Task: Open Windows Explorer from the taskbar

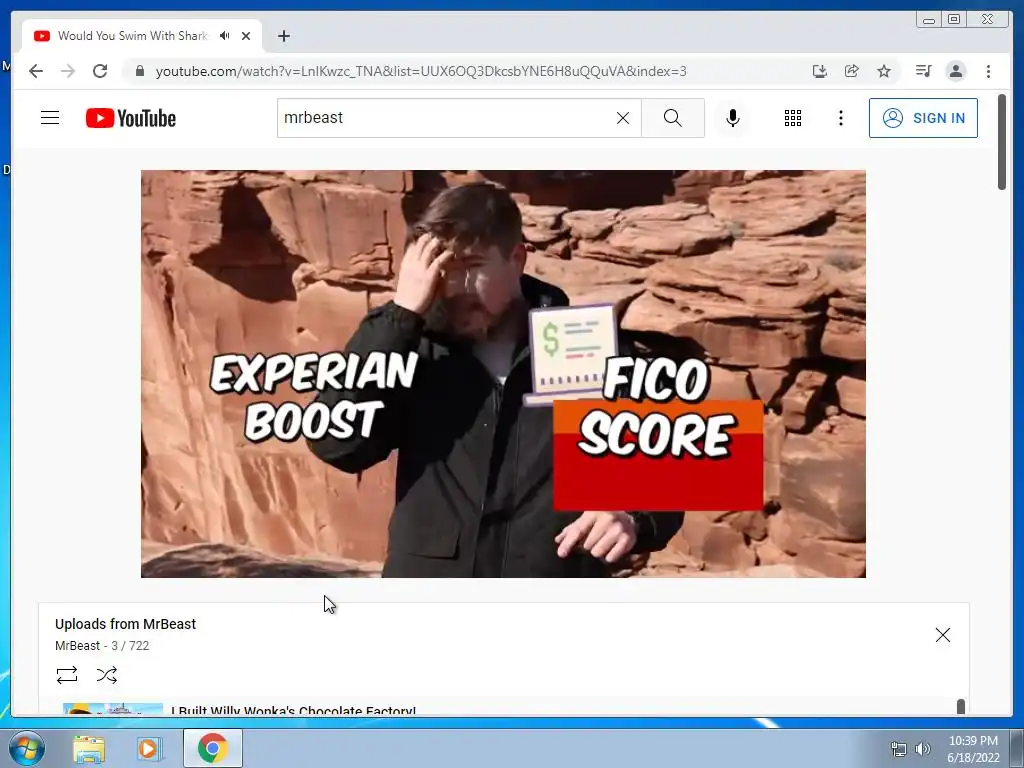Action: tap(89, 748)
